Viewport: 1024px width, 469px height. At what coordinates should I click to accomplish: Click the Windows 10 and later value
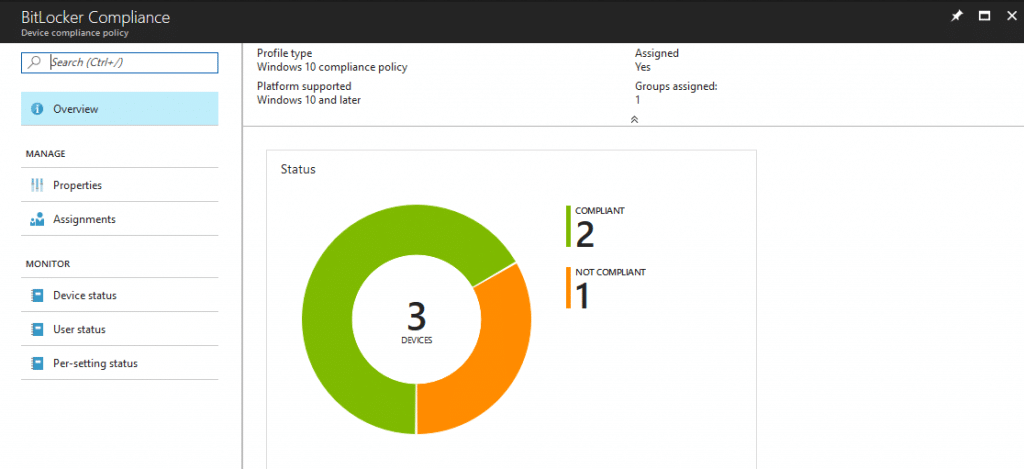point(308,100)
